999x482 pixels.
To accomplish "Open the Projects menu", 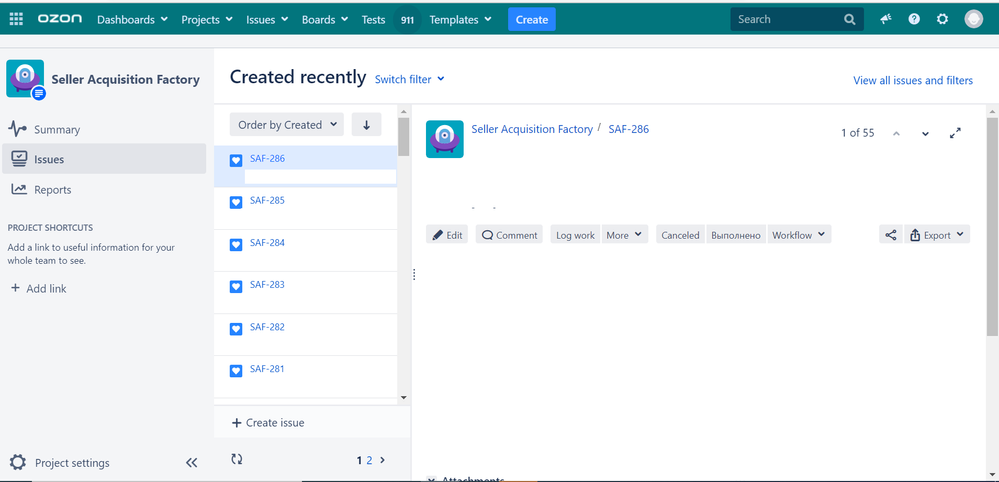I will 207,20.
